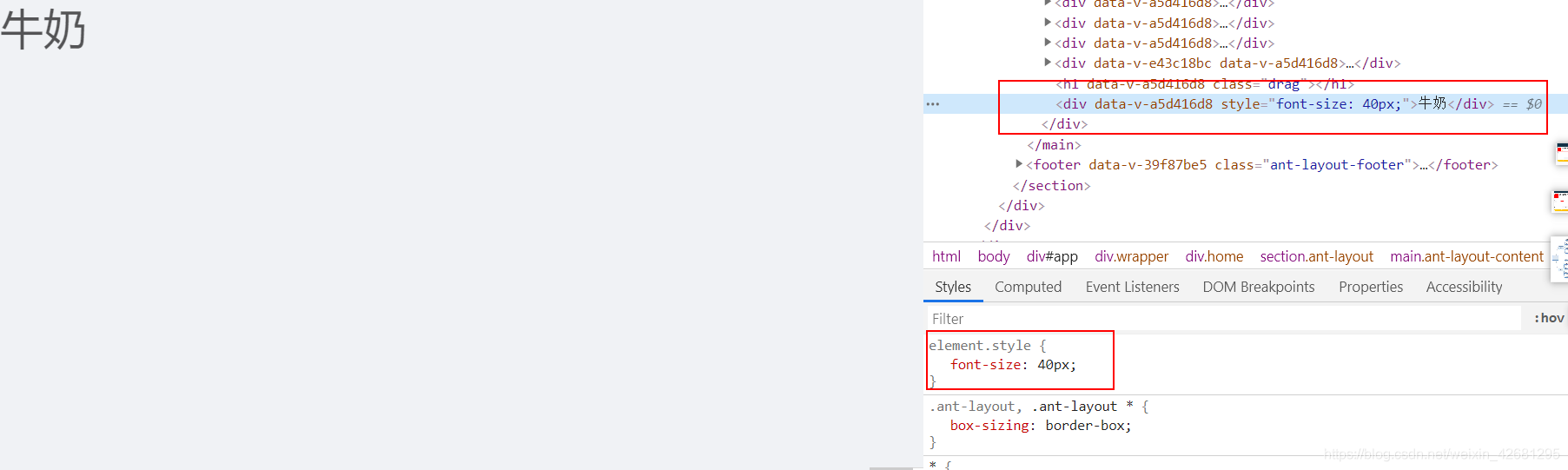1568x470 pixels.
Task: Select the DOM Breakpoints tab
Action: pos(1259,287)
